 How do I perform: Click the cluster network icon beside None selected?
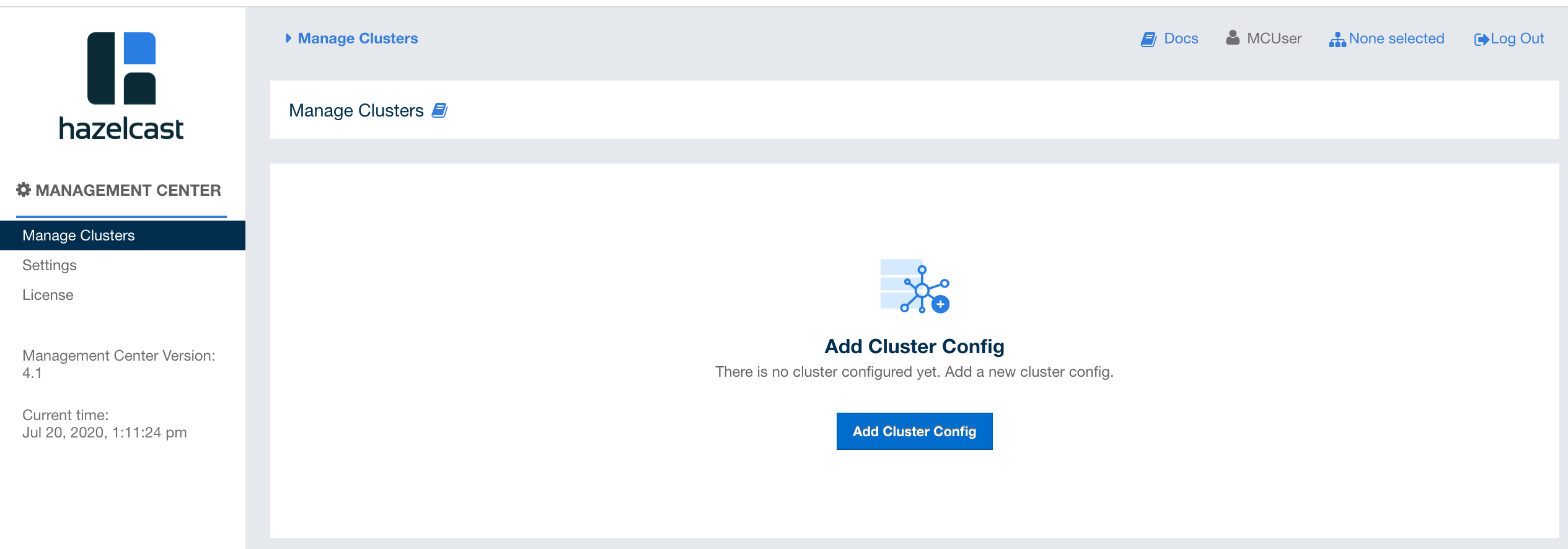(1337, 40)
